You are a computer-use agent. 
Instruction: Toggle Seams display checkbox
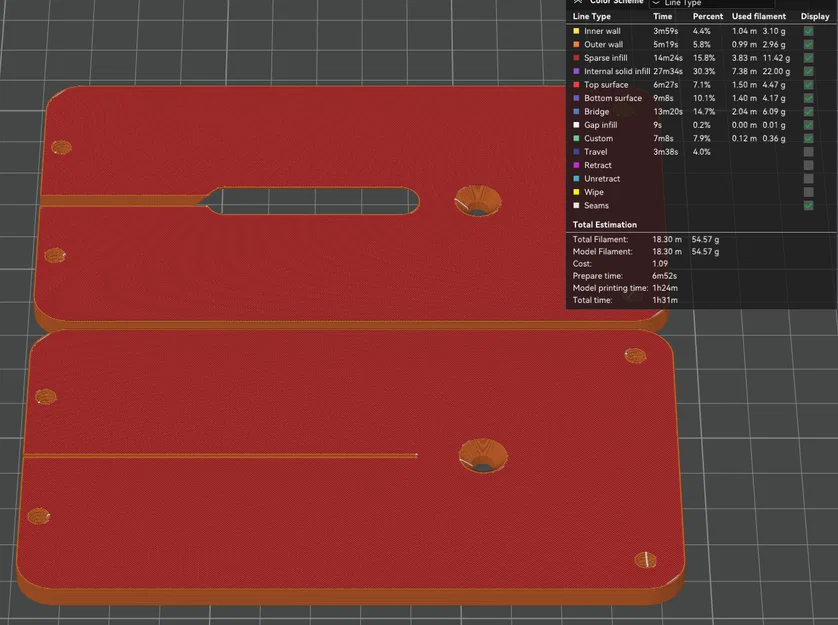click(808, 205)
